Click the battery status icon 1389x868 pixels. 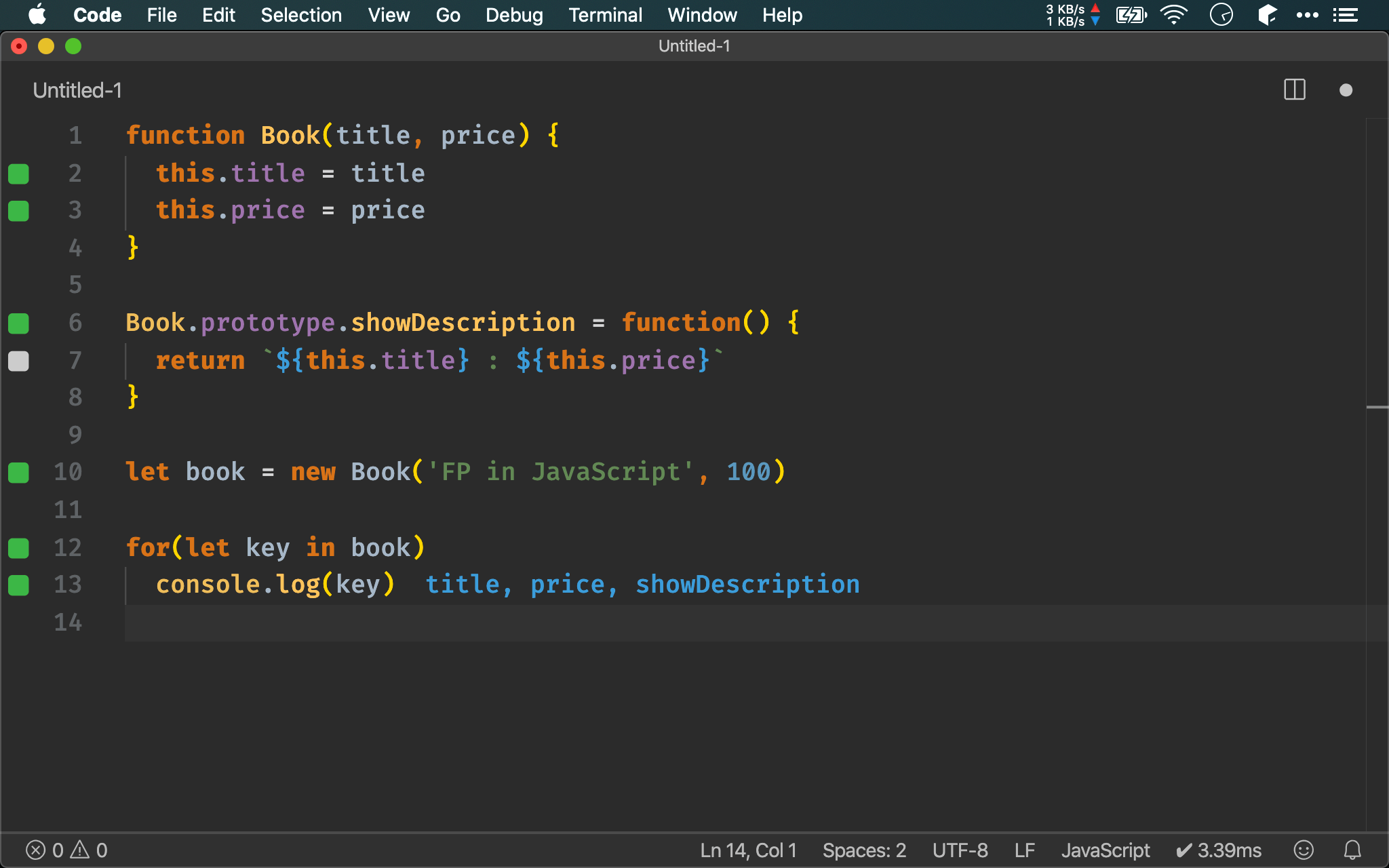pos(1128,14)
